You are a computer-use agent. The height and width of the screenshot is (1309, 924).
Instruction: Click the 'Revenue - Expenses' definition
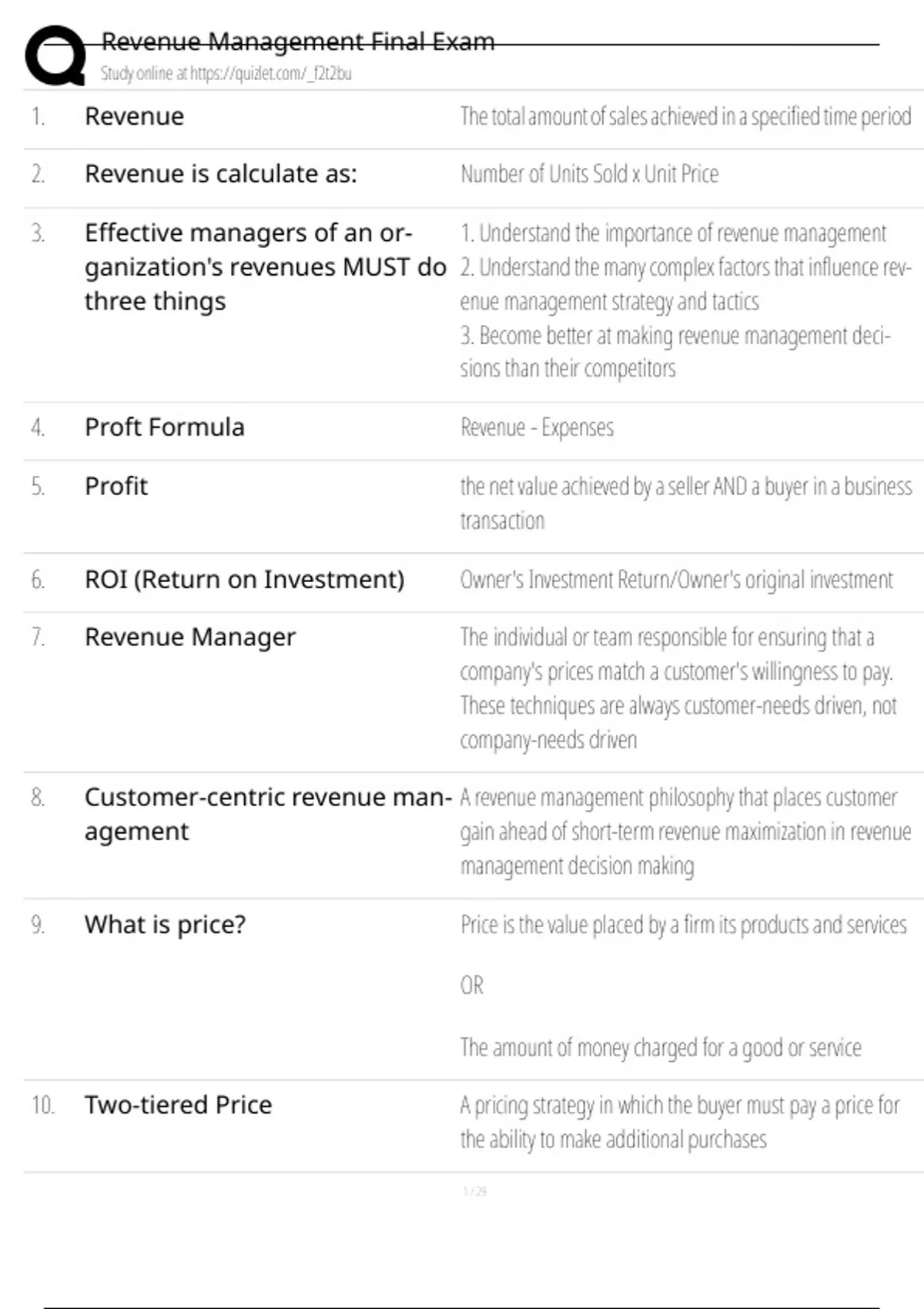point(537,427)
